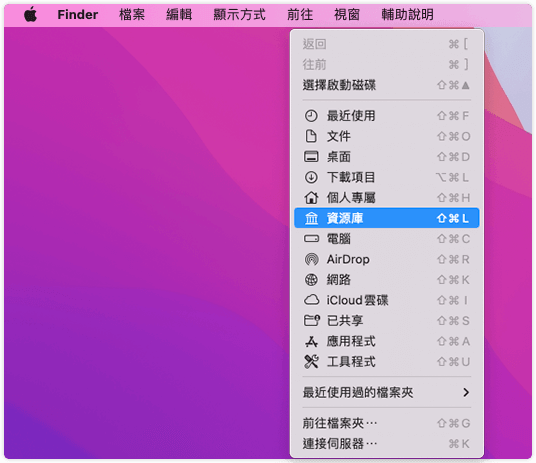Click the 文件 document icon
Screen dimensions: 536x463
point(311,136)
